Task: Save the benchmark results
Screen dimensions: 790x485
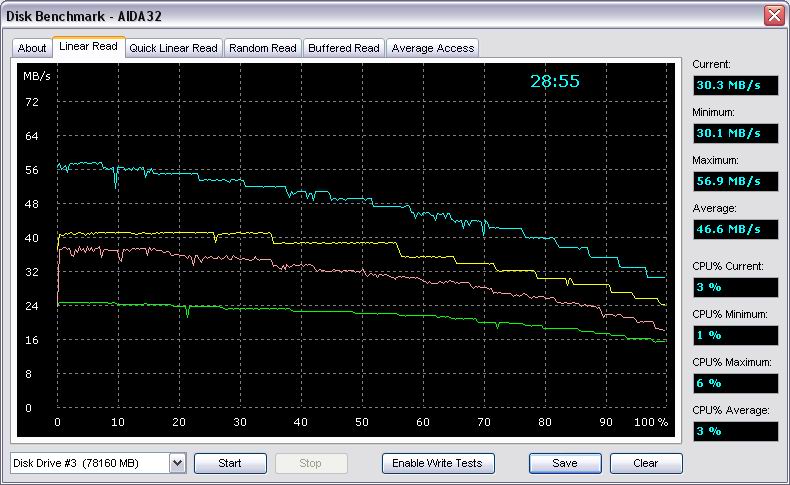Action: point(565,463)
